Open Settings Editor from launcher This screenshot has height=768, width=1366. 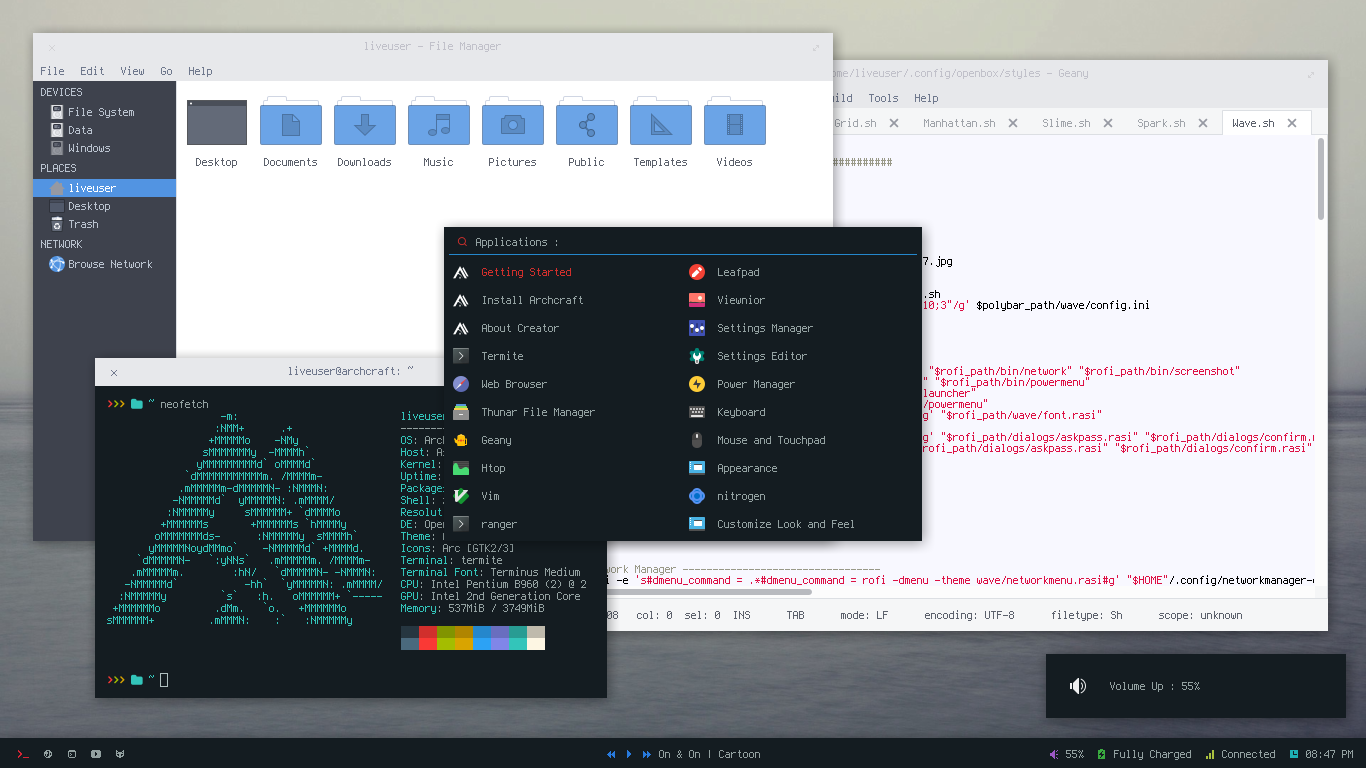(x=800, y=356)
